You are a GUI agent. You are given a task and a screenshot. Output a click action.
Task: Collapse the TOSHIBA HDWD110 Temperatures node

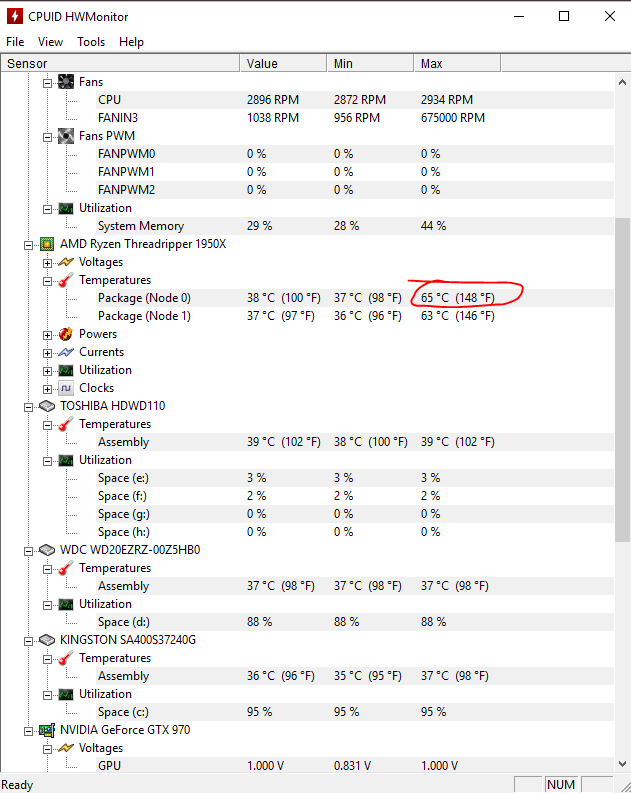(x=47, y=424)
